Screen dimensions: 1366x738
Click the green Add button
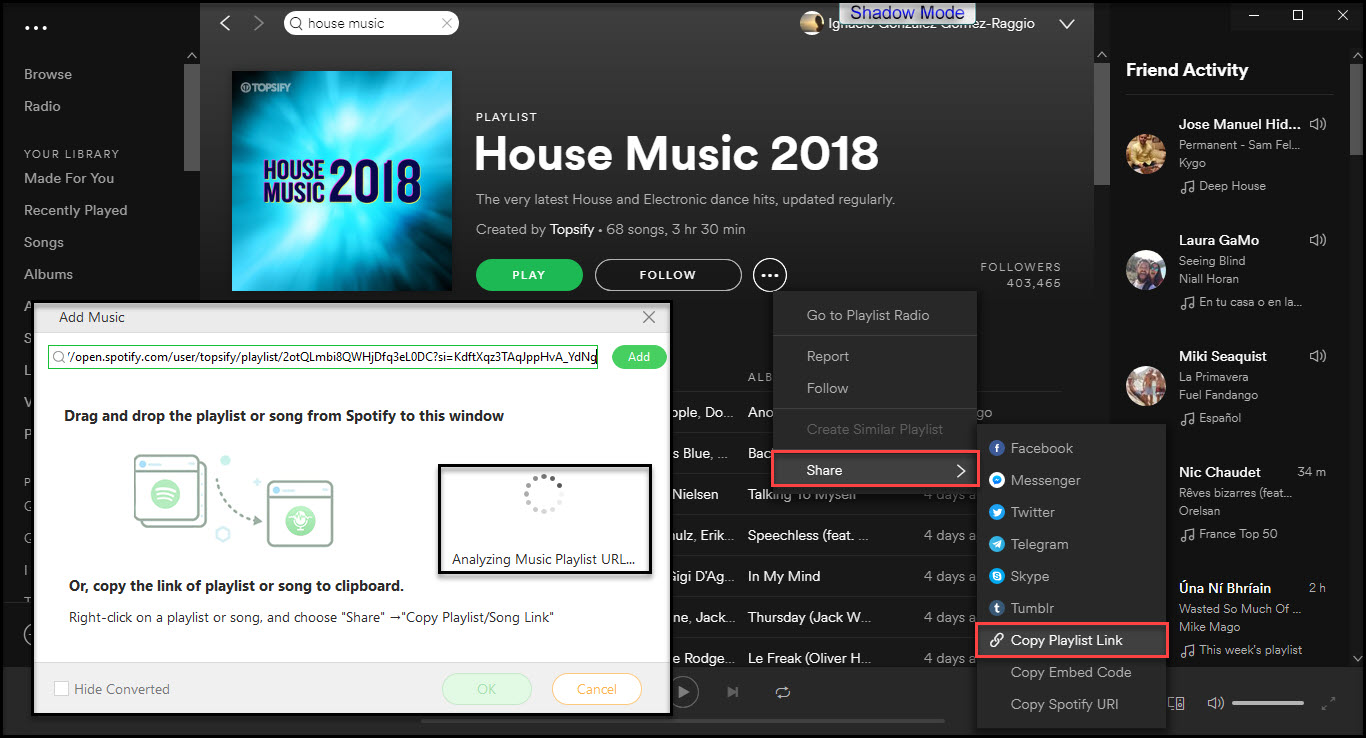pos(639,357)
